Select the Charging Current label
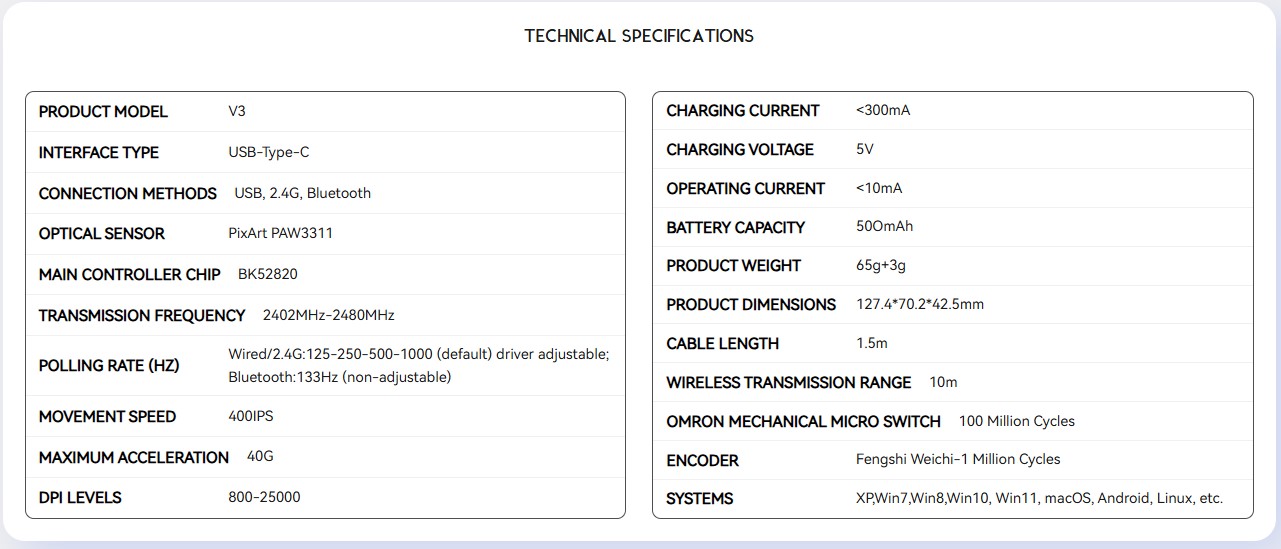Screen dimensions: 1281x549 click(x=743, y=110)
